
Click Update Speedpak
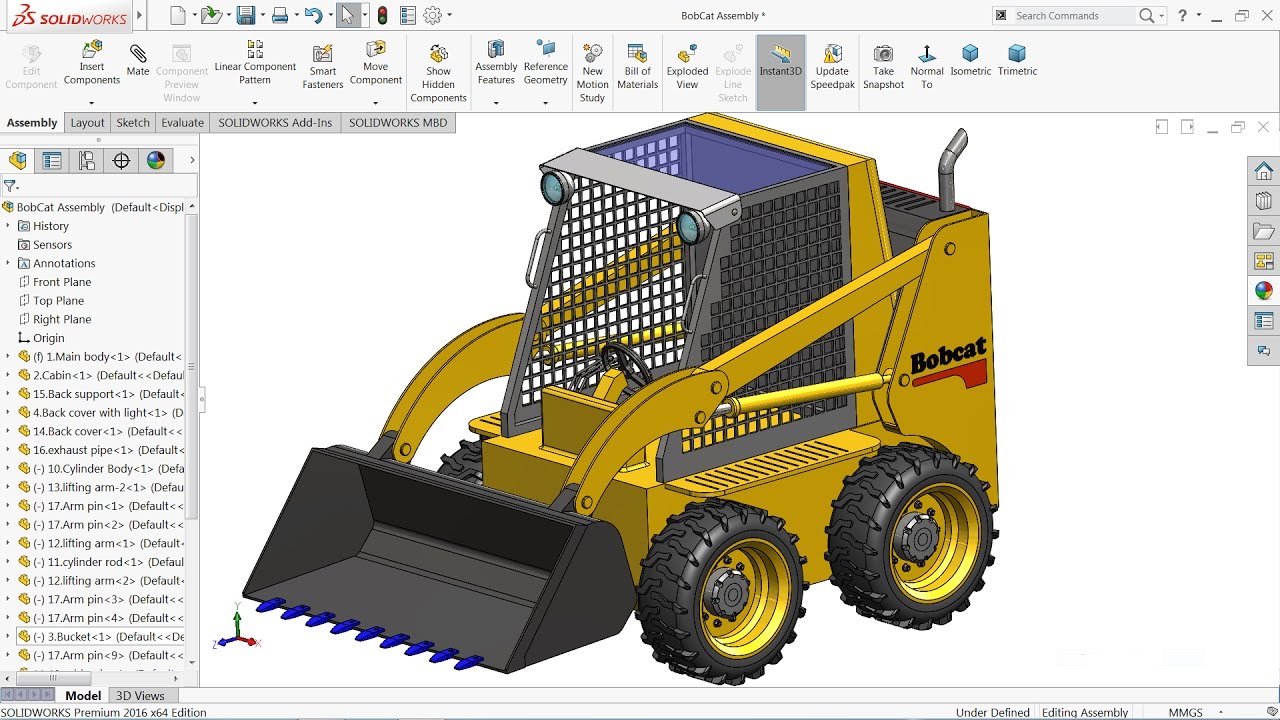(832, 66)
